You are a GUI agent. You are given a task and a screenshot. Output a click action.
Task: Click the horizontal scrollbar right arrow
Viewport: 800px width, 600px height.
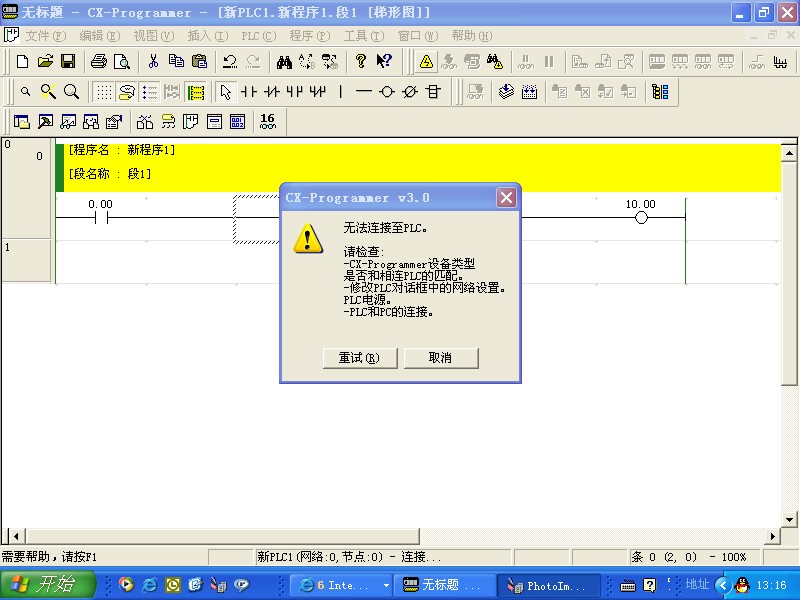click(772, 536)
